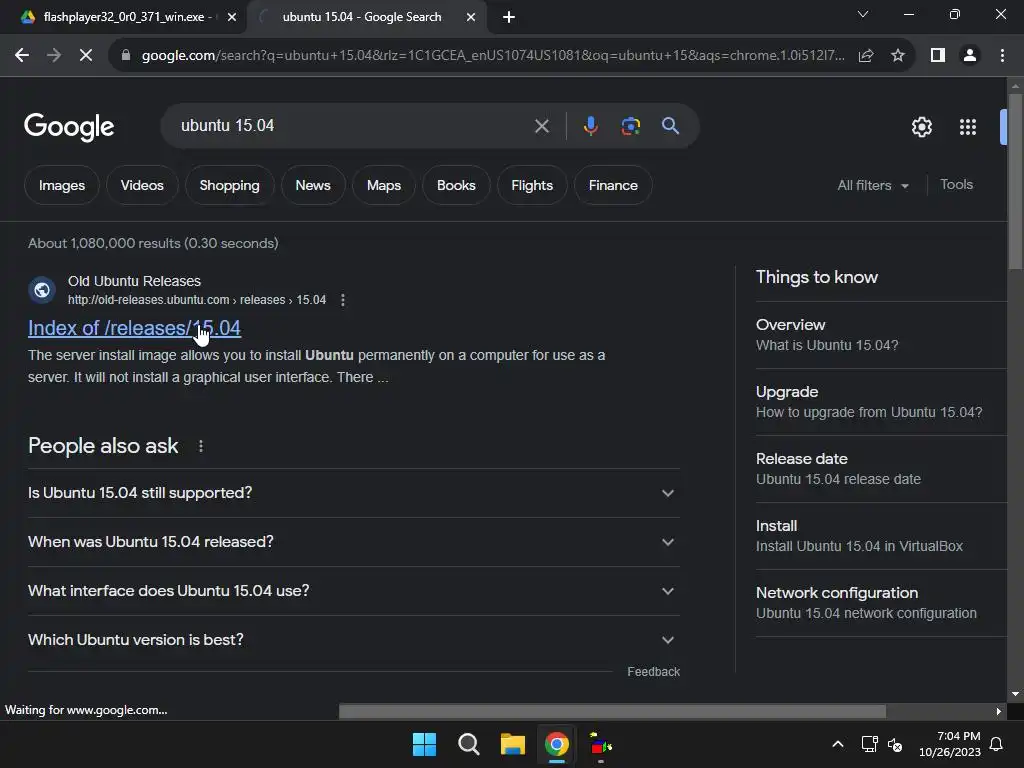The image size is (1024, 768).
Task: Stop loading the page
Action: tap(86, 56)
